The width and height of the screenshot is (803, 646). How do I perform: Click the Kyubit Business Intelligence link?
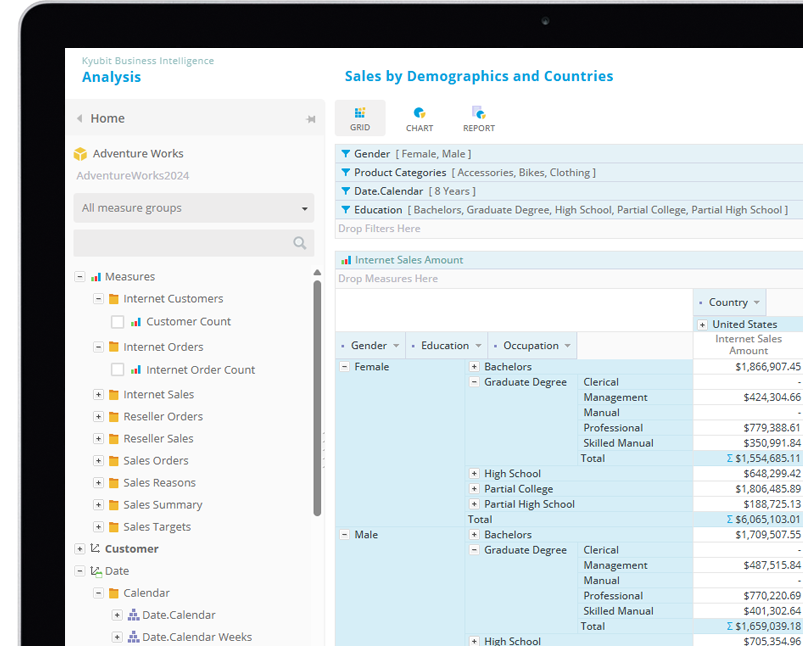pos(148,60)
